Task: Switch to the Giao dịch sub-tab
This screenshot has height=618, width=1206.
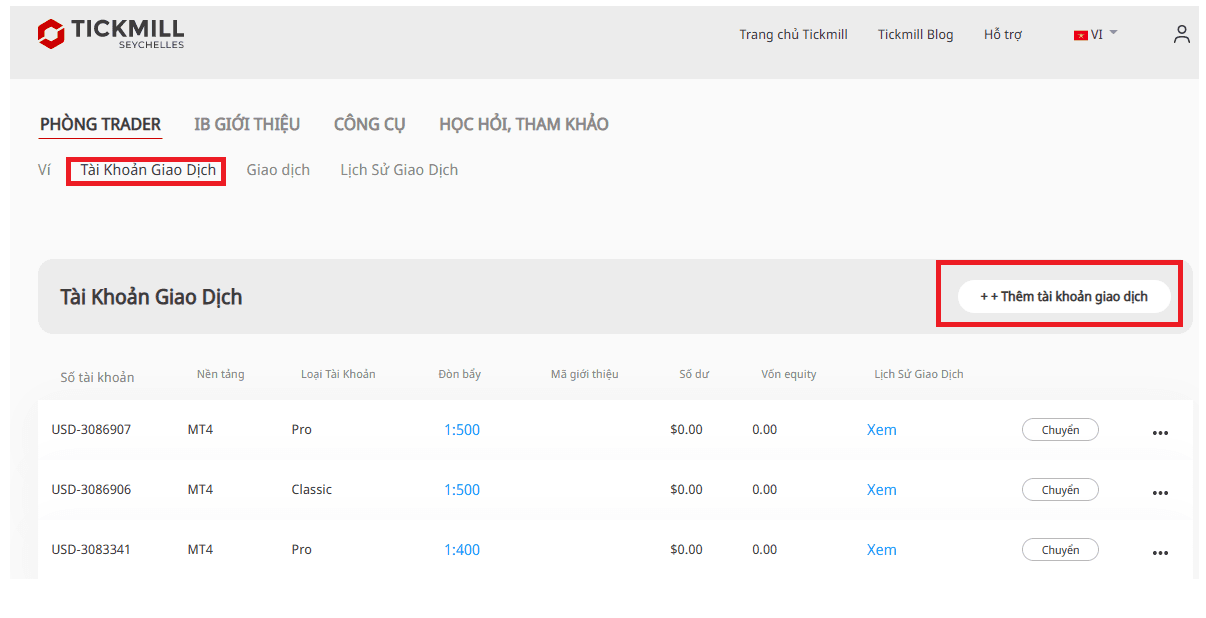Action: [x=278, y=170]
